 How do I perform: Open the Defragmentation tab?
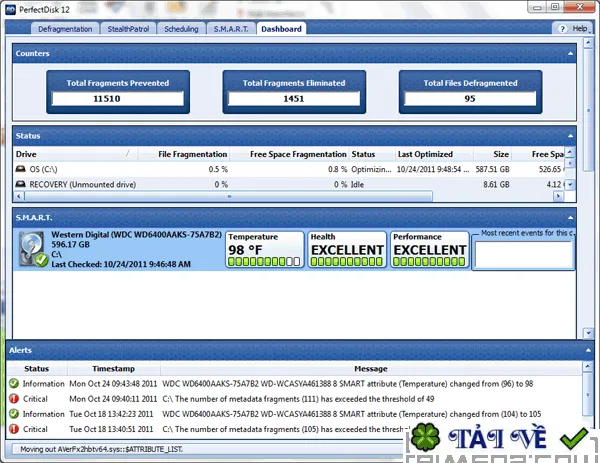click(65, 29)
